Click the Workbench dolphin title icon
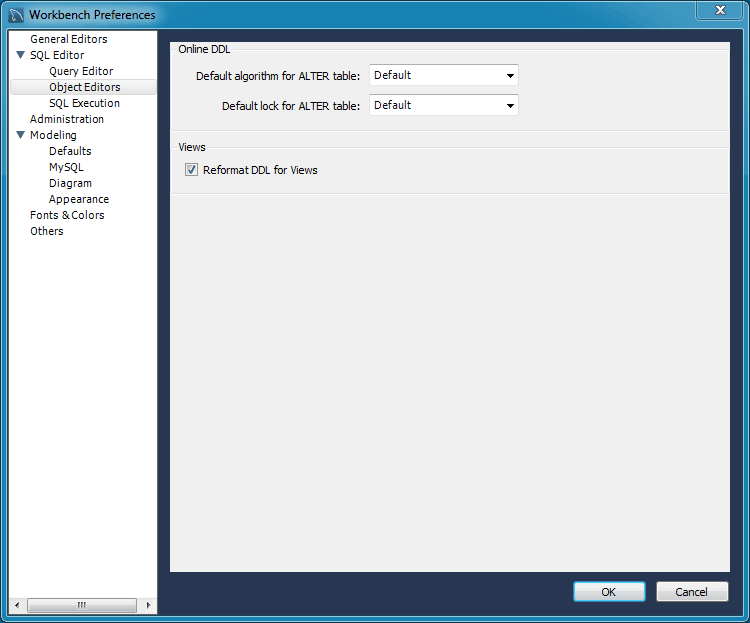The image size is (750, 623). coord(16,15)
